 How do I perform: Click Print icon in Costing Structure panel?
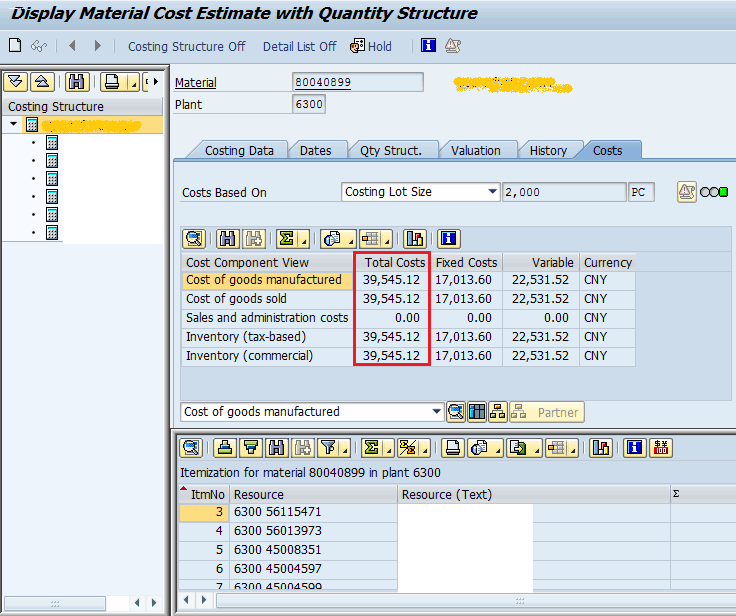pyautogui.click(x=112, y=82)
